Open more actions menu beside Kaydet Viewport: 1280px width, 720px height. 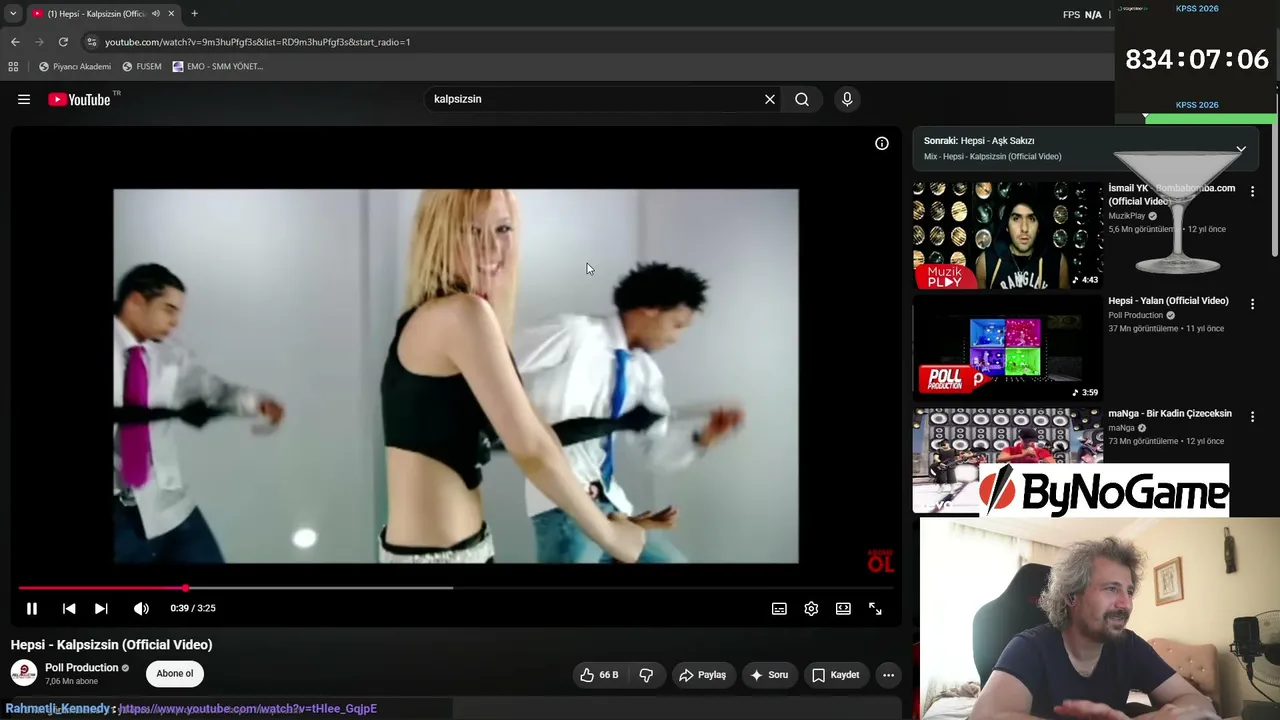(x=888, y=675)
